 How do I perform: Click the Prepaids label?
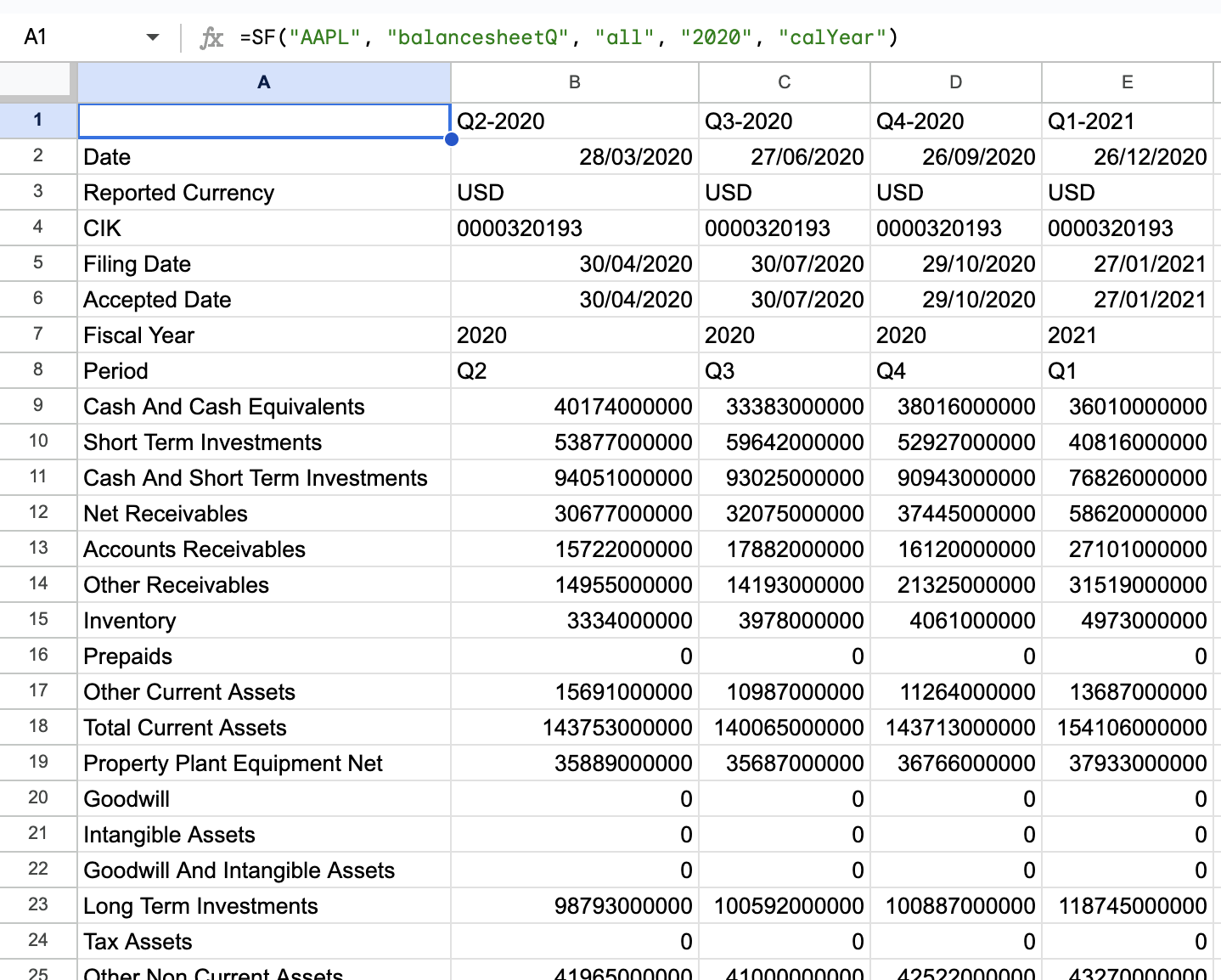tap(264, 656)
